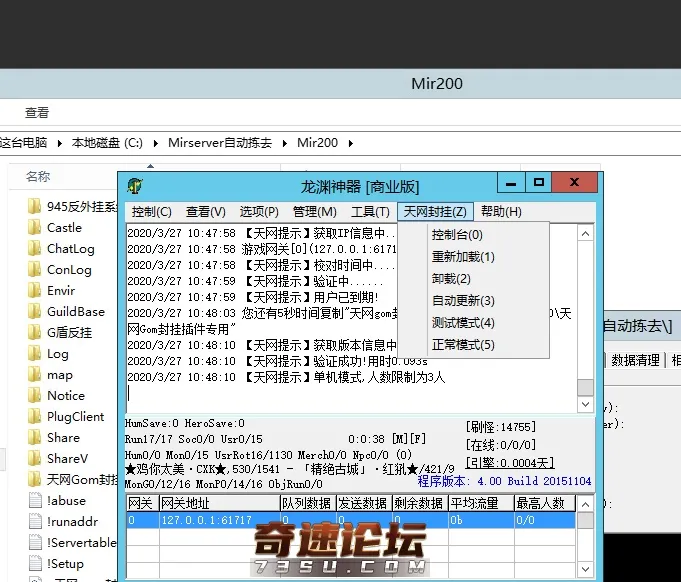The width and height of the screenshot is (681, 582).
Task: Select the 天网Gom封挂 folder icon
Action: [34, 479]
